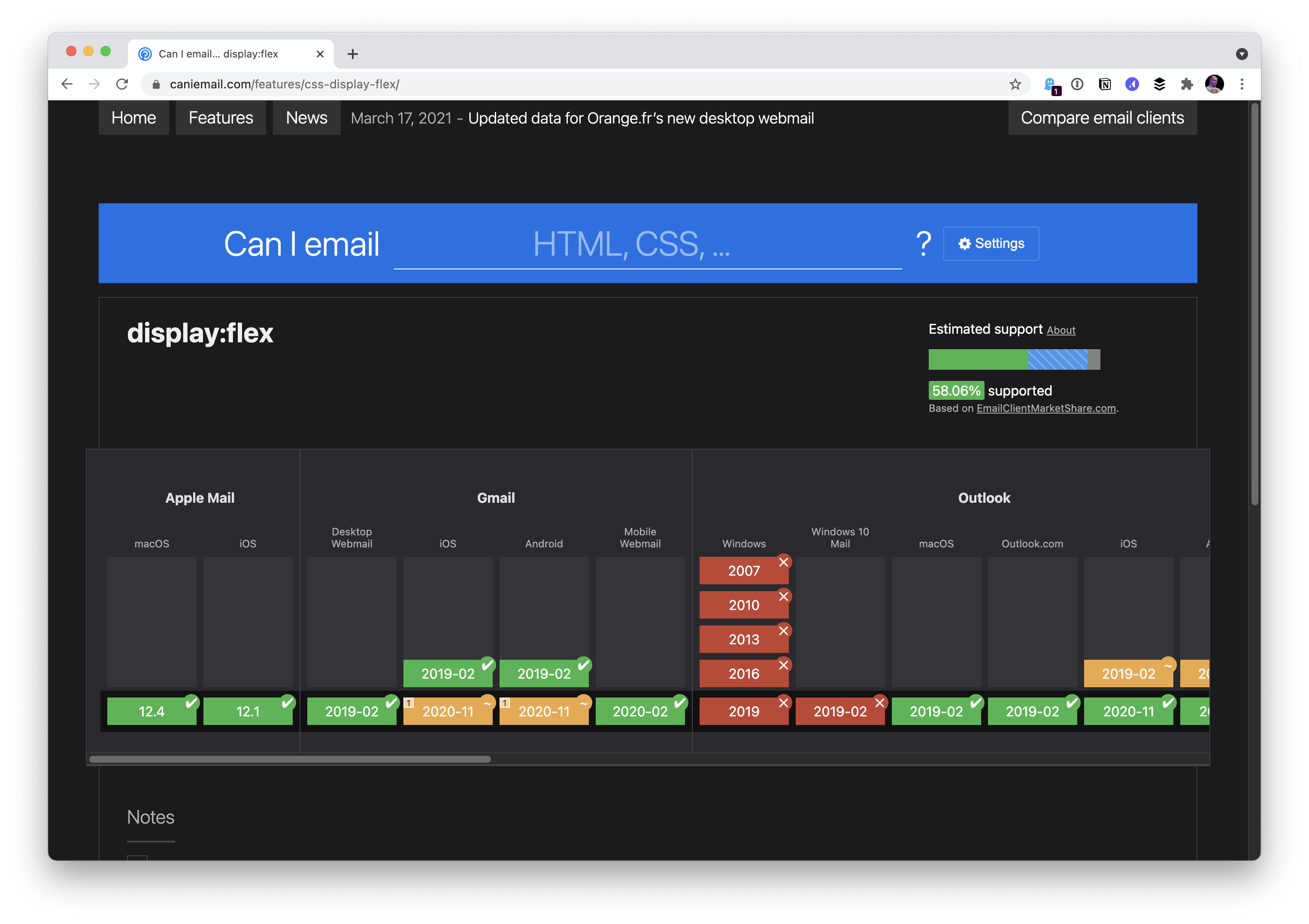Open the 1Password extension icon
Viewport: 1309px width, 924px height.
point(1077,85)
